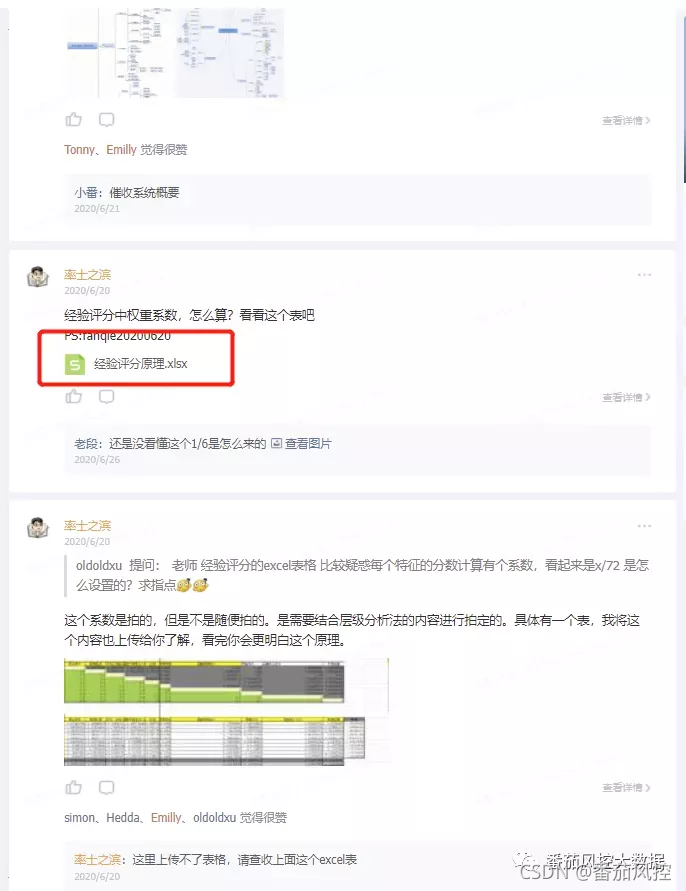Expand 查看详情 under the xlsx attachment post

(626, 397)
